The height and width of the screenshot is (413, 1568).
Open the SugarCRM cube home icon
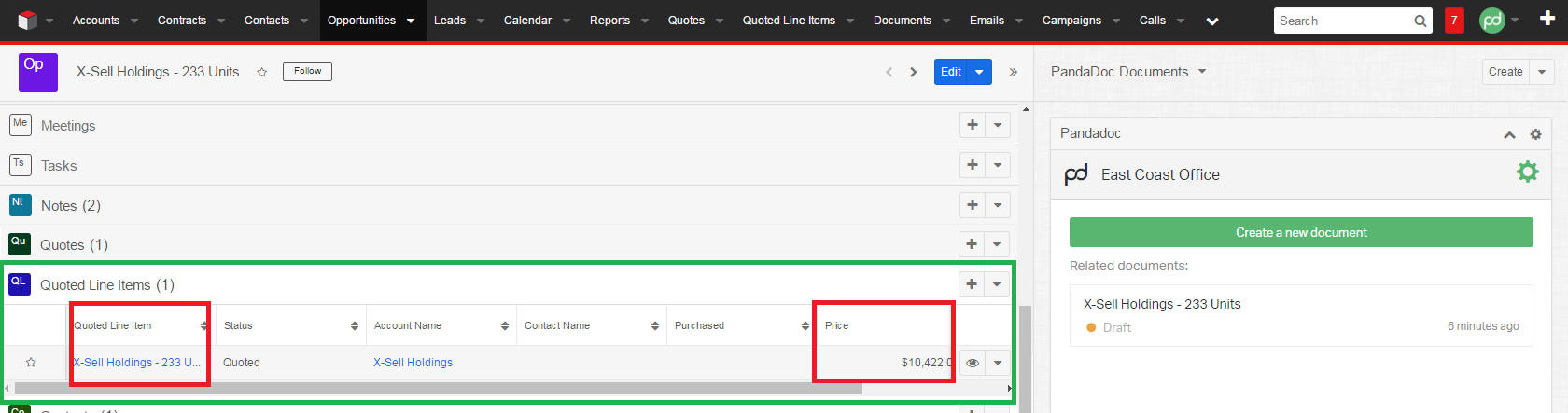point(28,20)
